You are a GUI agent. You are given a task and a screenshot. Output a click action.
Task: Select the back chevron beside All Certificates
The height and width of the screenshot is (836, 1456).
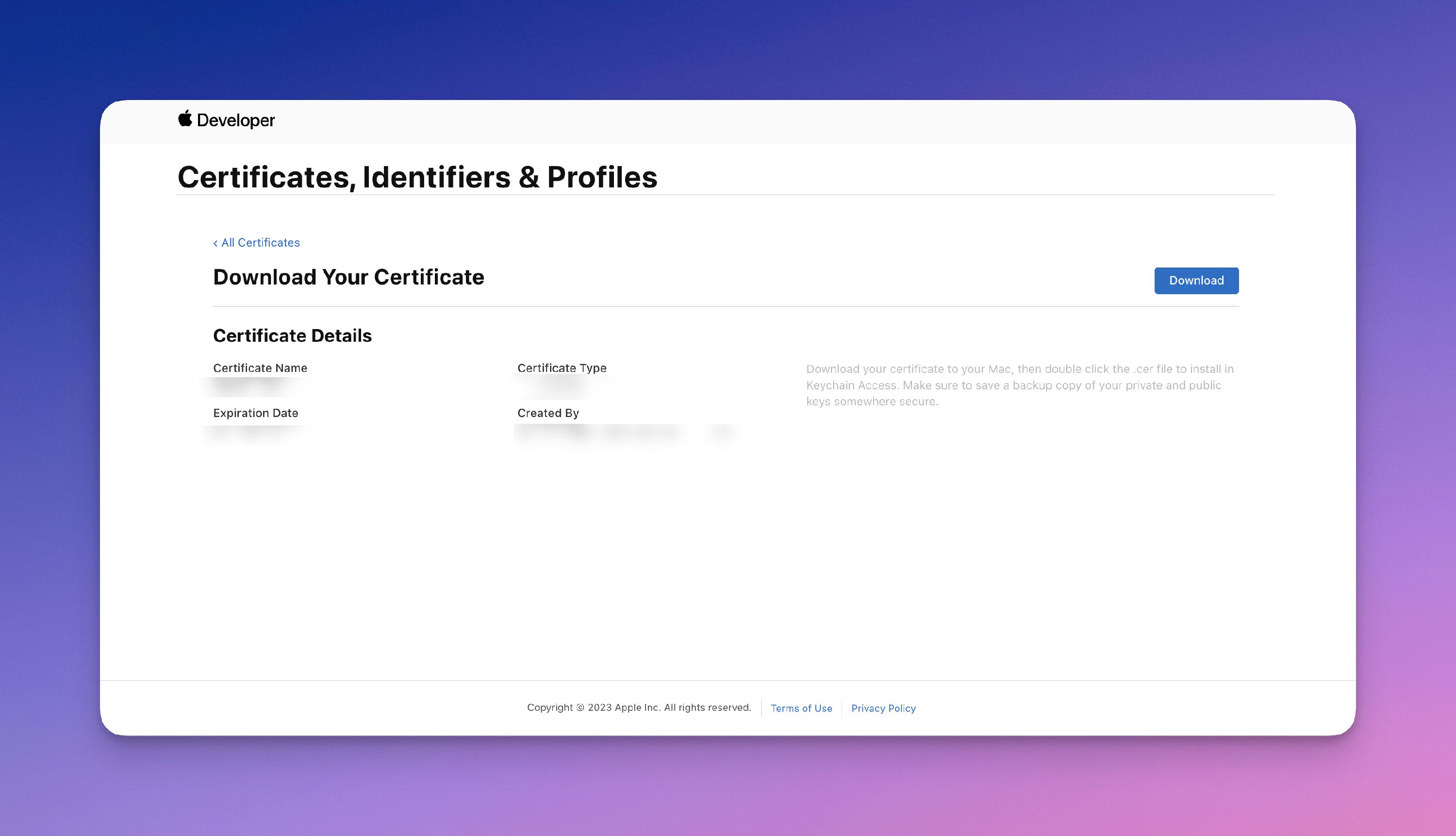tap(216, 242)
